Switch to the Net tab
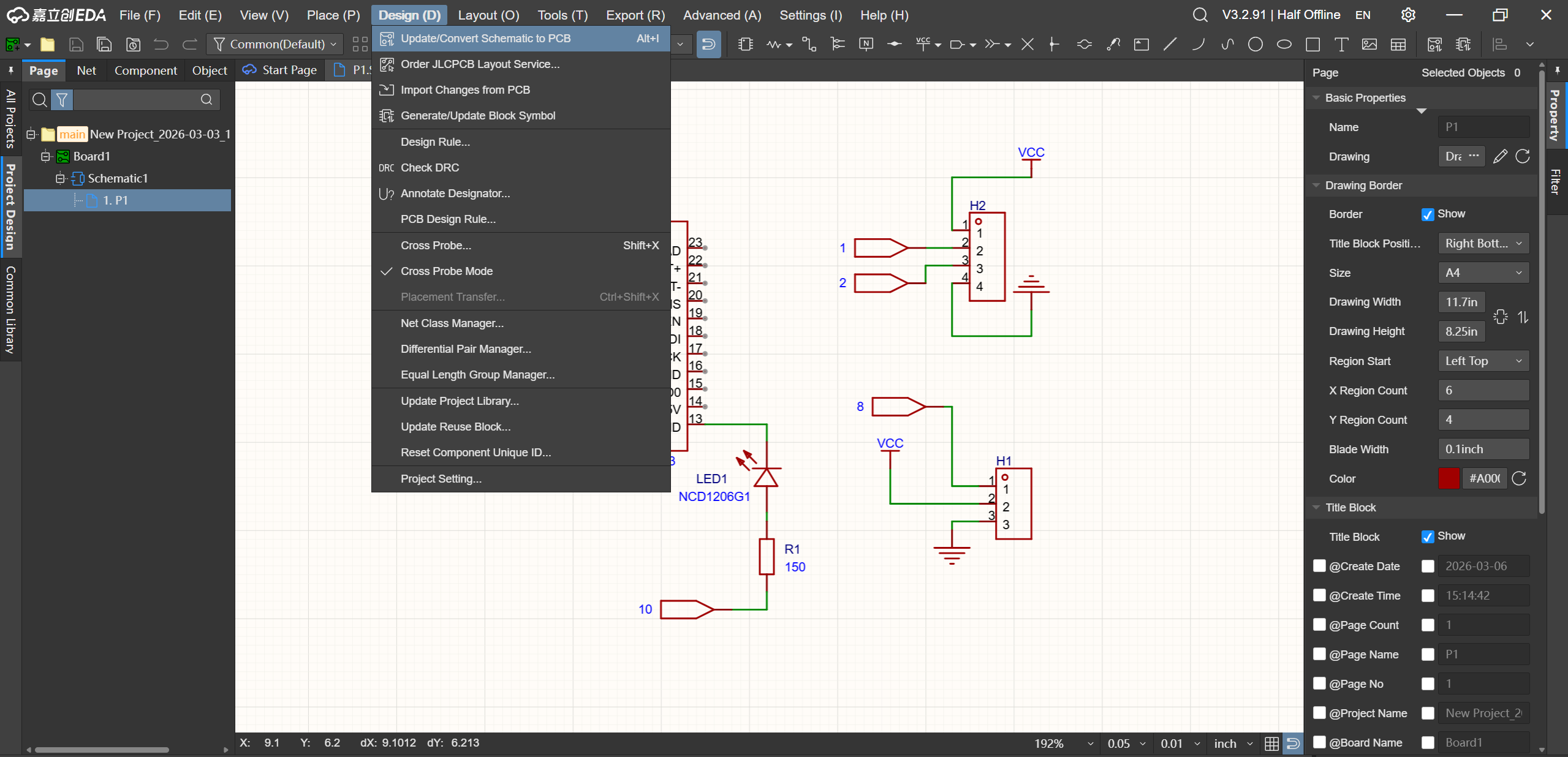Screen dimensions: 1568x757 point(86,70)
